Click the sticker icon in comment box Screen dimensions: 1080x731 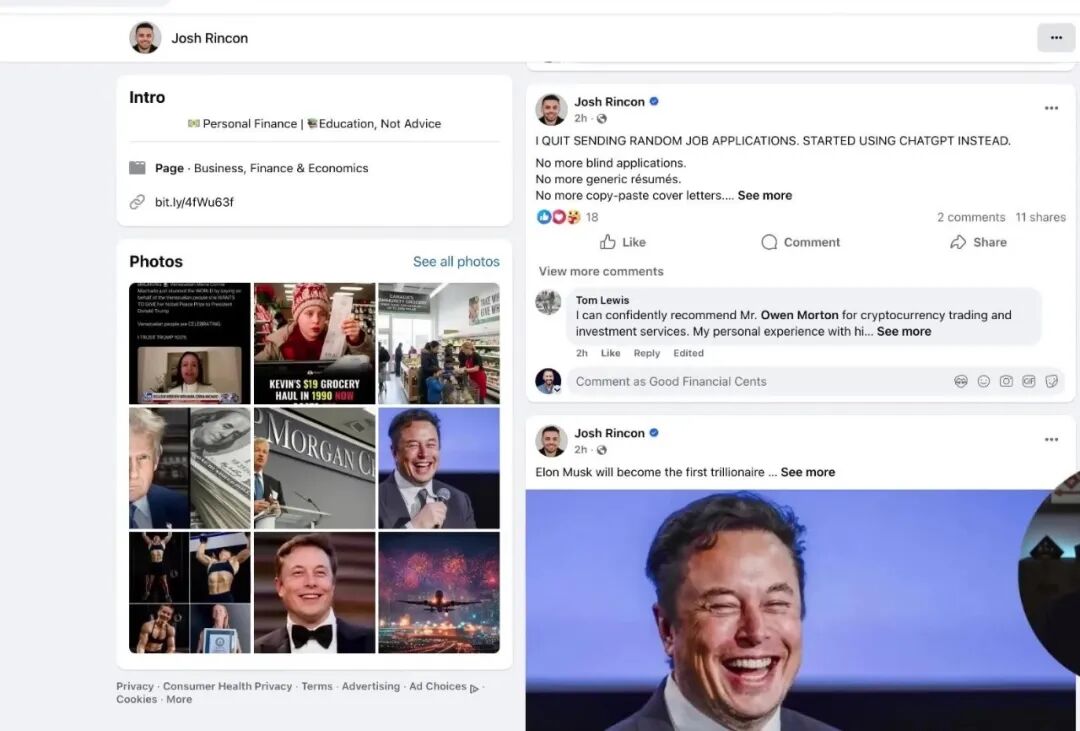coord(1052,381)
